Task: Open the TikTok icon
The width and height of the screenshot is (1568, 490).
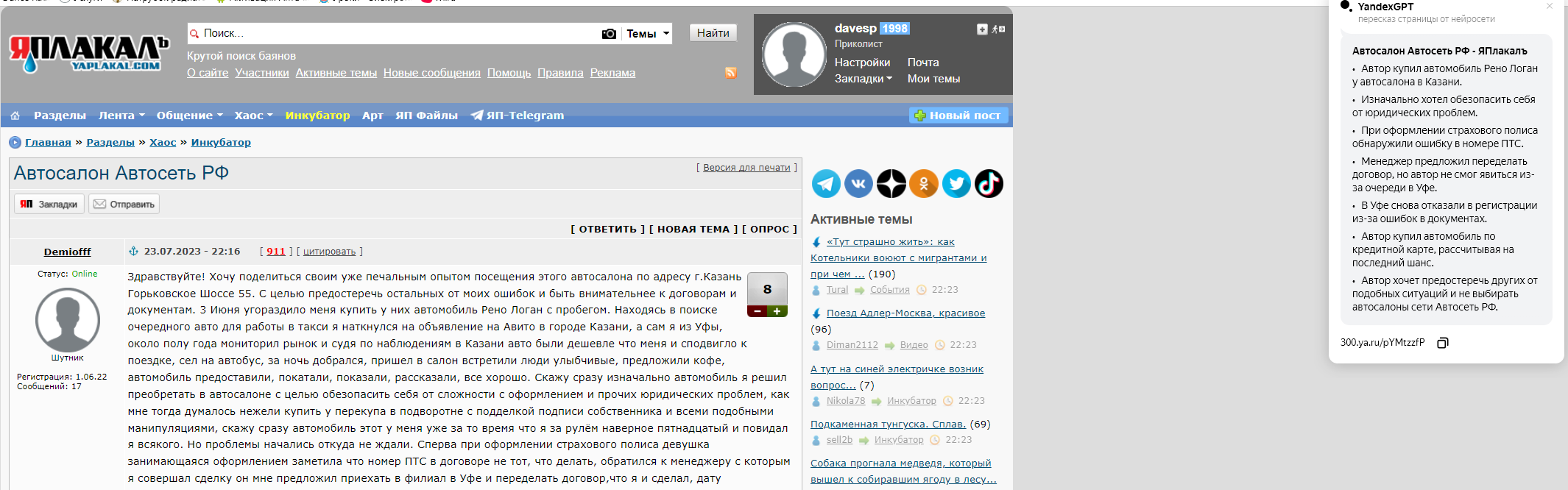Action: tap(989, 183)
